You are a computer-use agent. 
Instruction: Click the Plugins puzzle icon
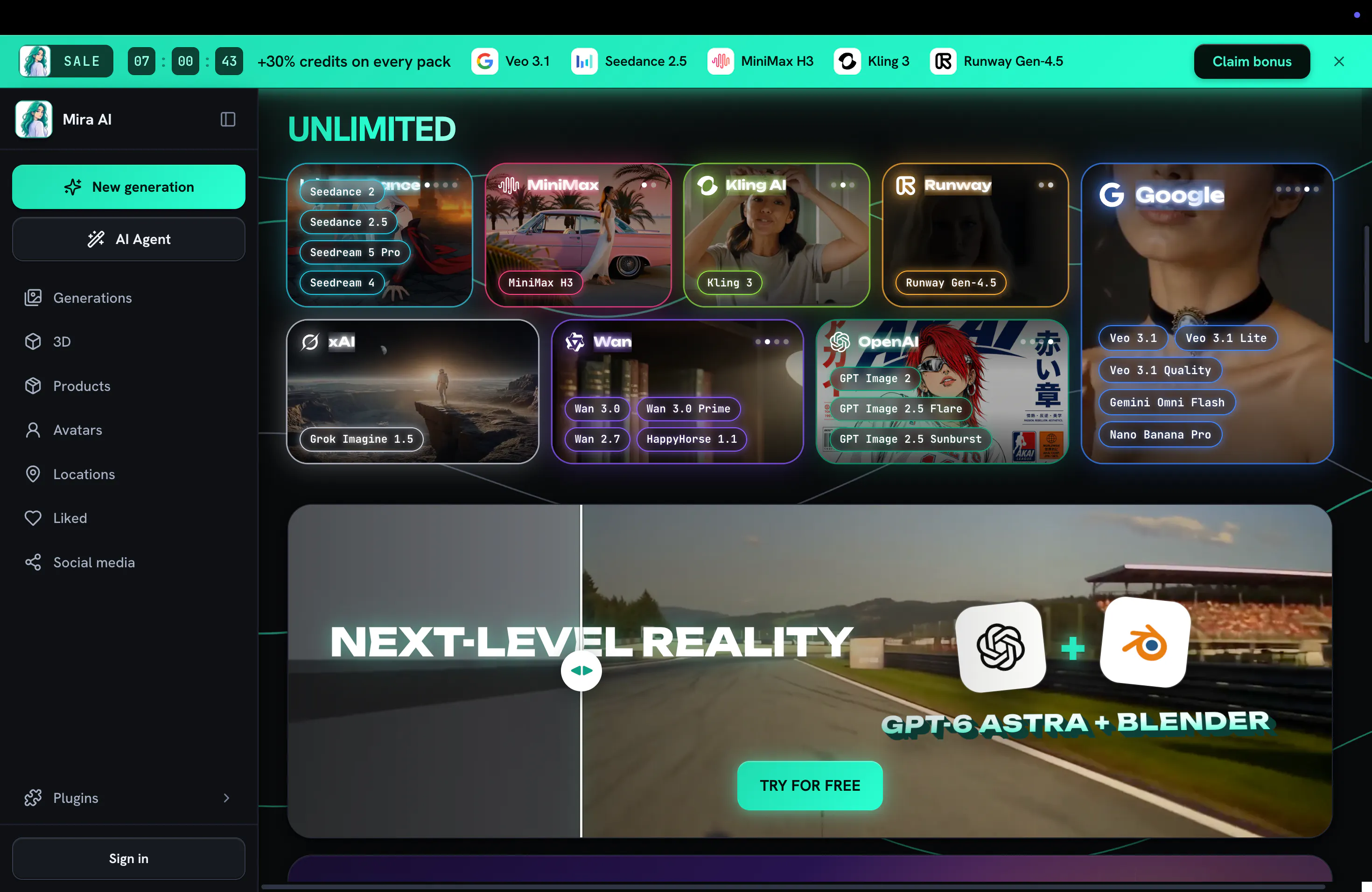[33, 797]
